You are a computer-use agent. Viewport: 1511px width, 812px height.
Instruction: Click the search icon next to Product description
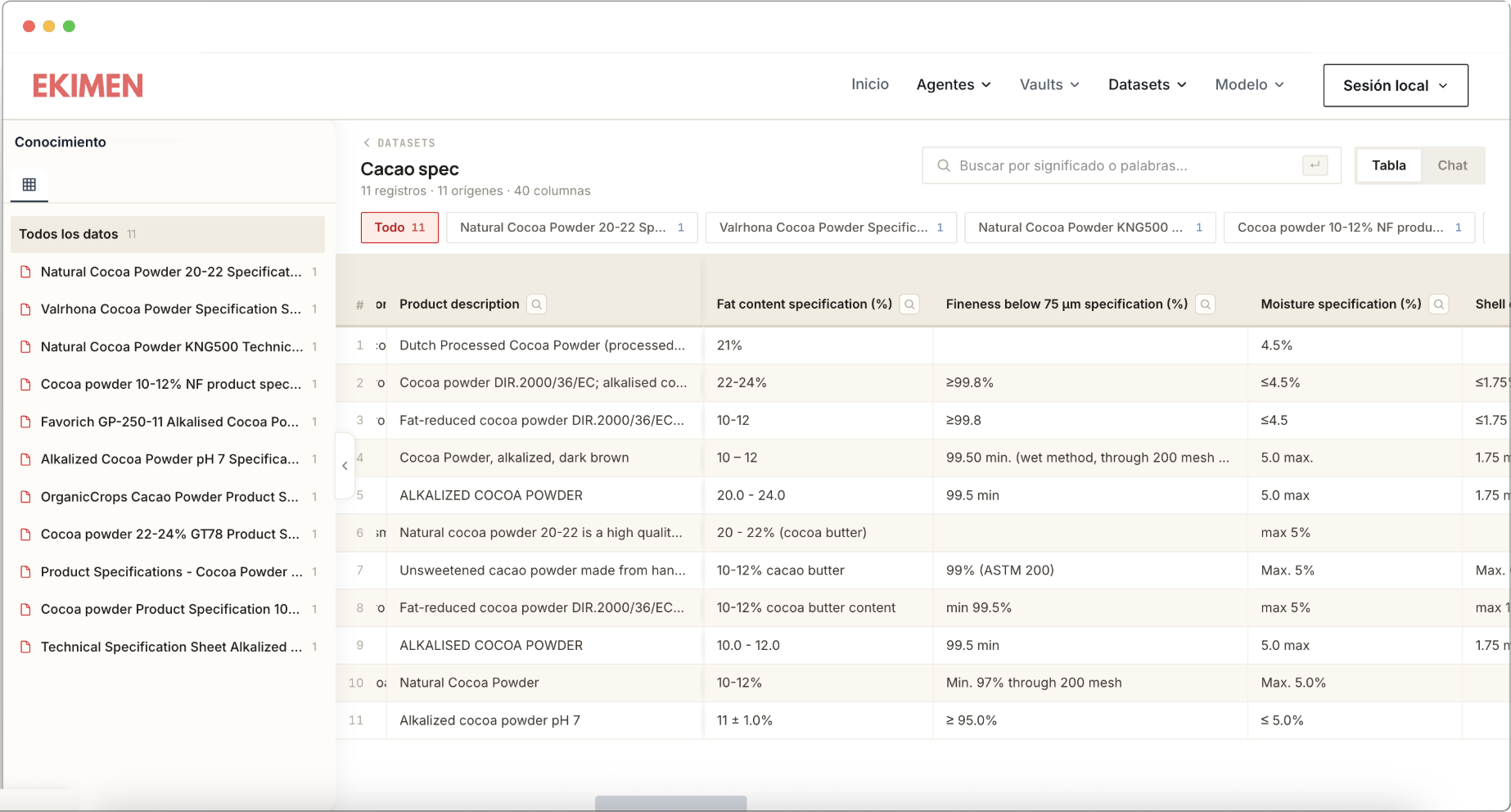pyautogui.click(x=537, y=304)
